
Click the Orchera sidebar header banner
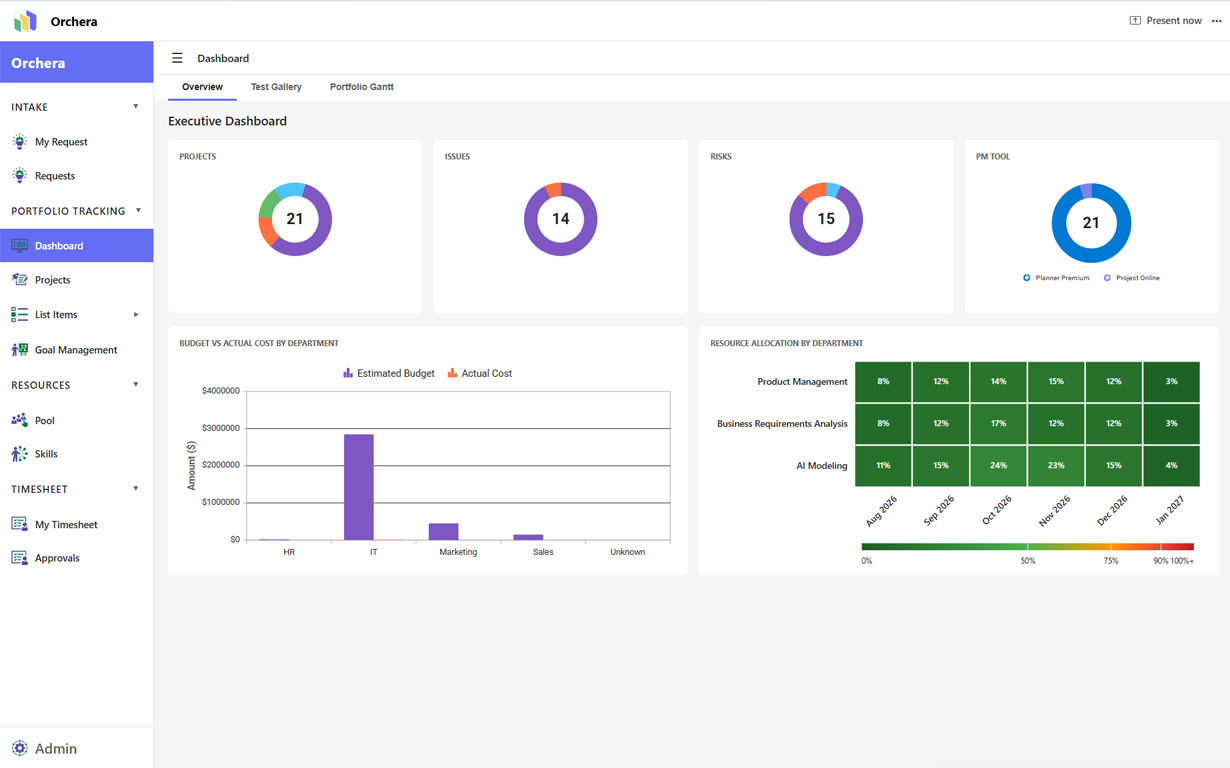[77, 62]
